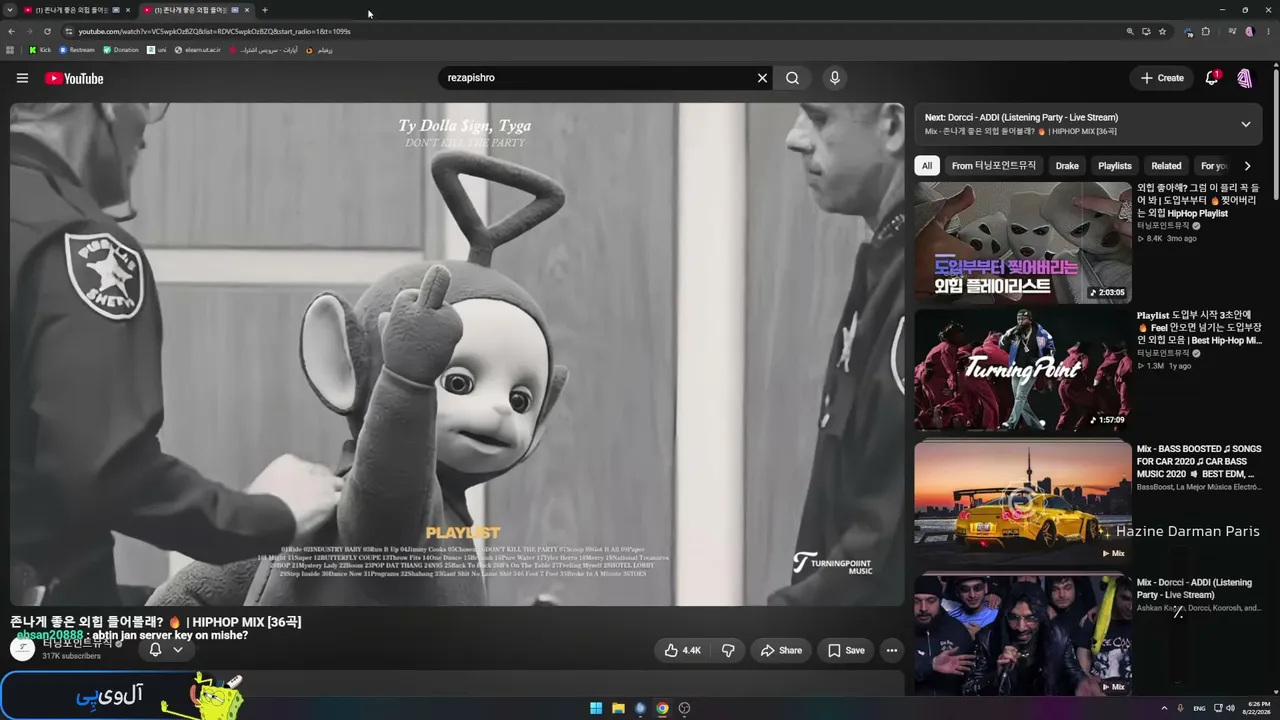The width and height of the screenshot is (1280, 720).
Task: Close the first browser tab
Action: [127, 10]
